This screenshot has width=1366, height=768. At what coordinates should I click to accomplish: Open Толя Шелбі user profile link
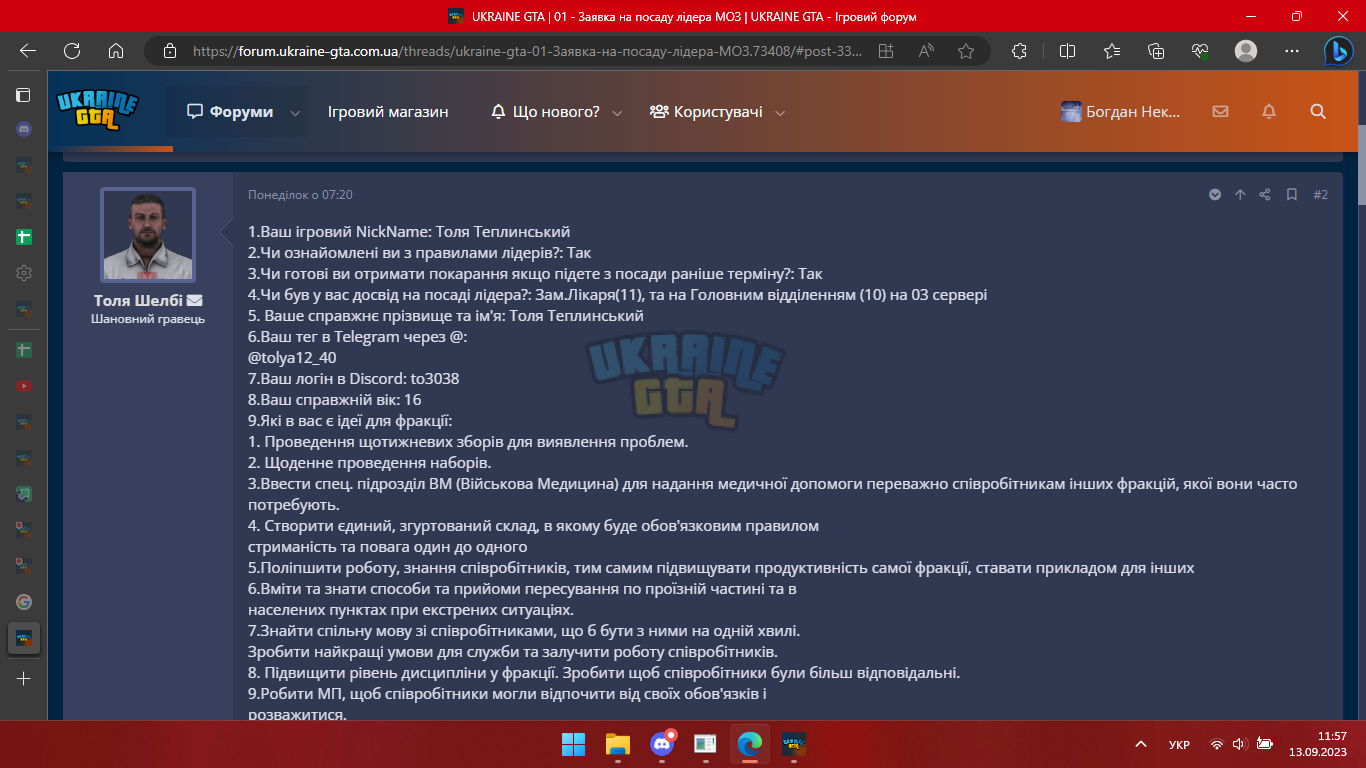(x=139, y=300)
